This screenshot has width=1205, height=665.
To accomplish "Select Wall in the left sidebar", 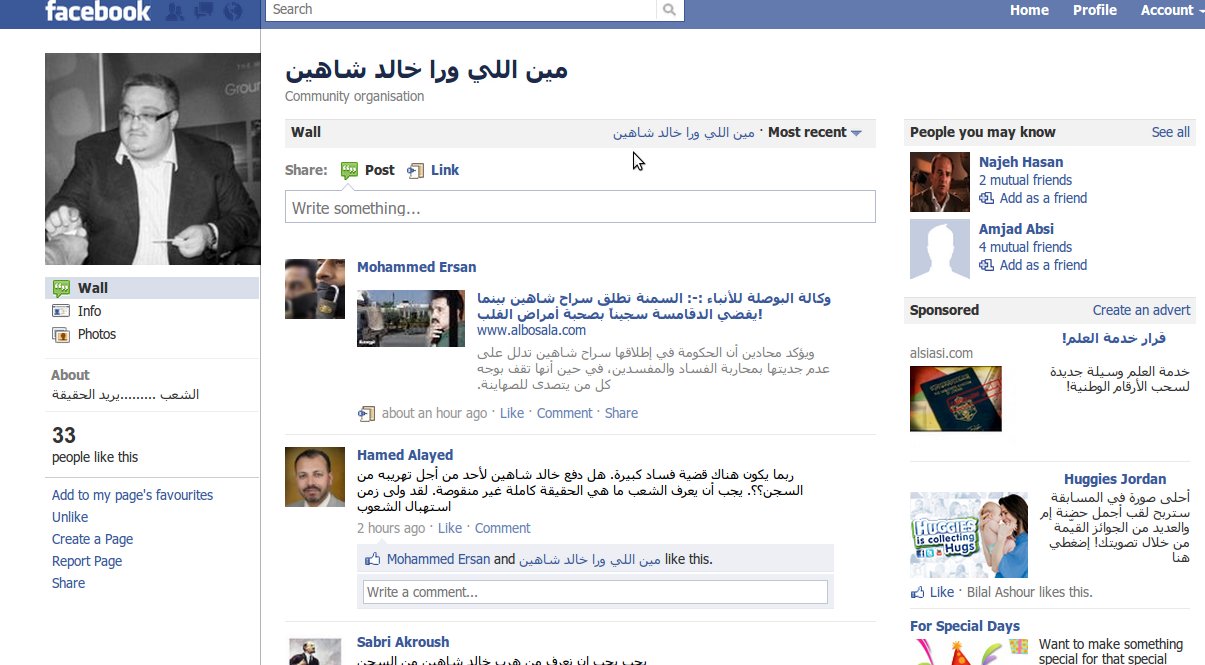I will pyautogui.click(x=152, y=288).
